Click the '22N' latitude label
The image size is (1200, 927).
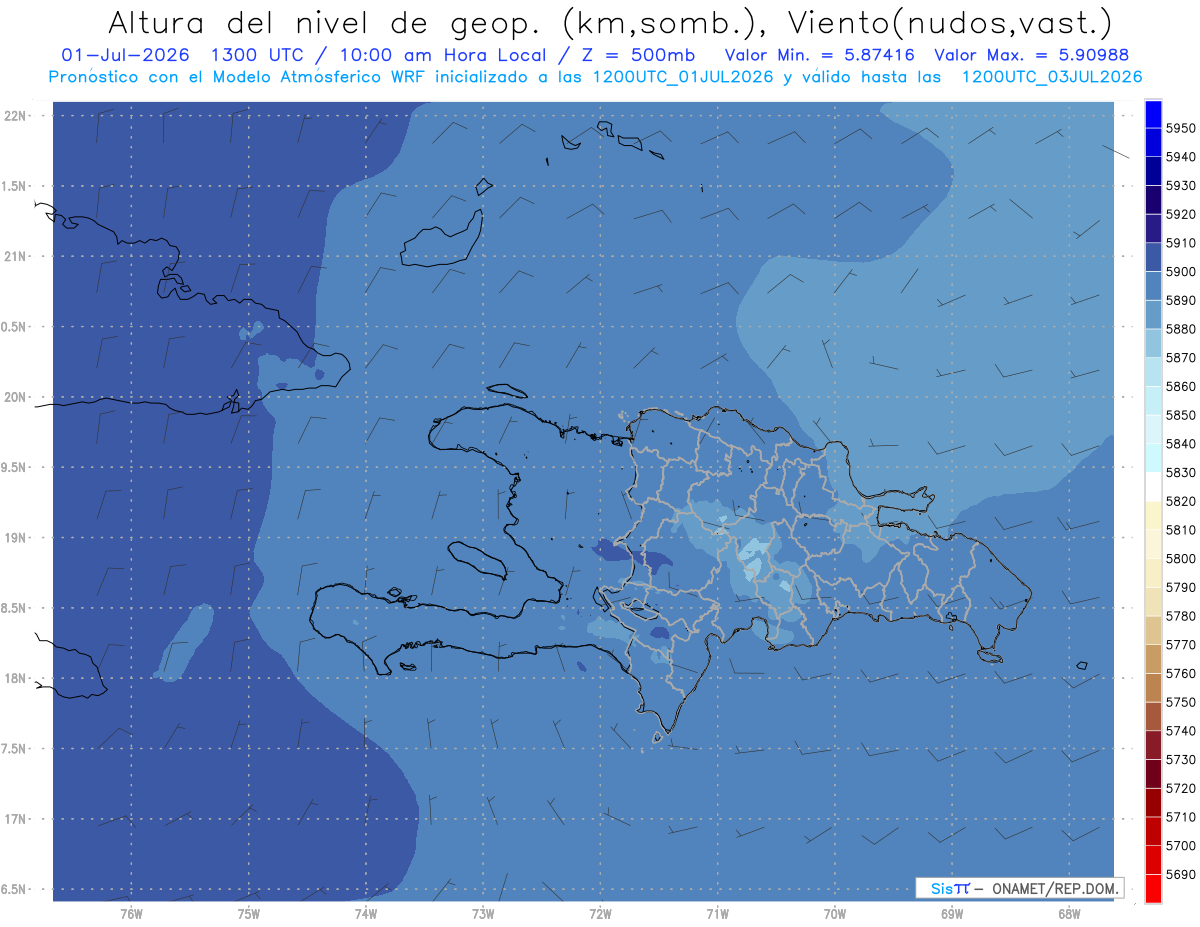[17, 116]
